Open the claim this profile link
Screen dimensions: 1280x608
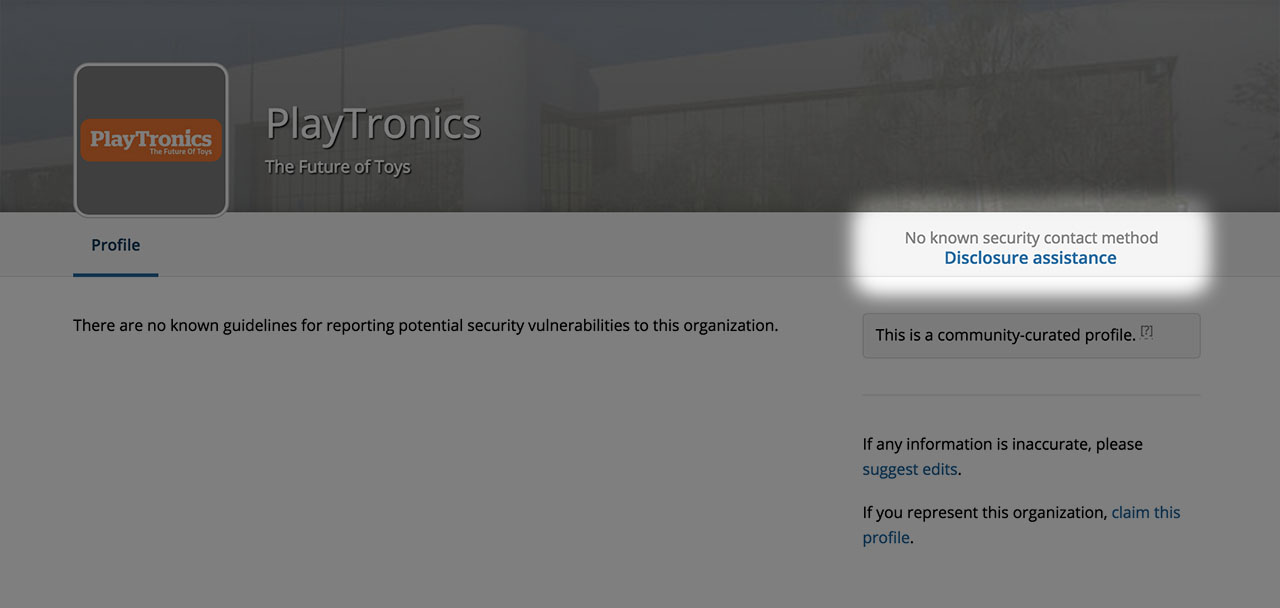(1145, 512)
